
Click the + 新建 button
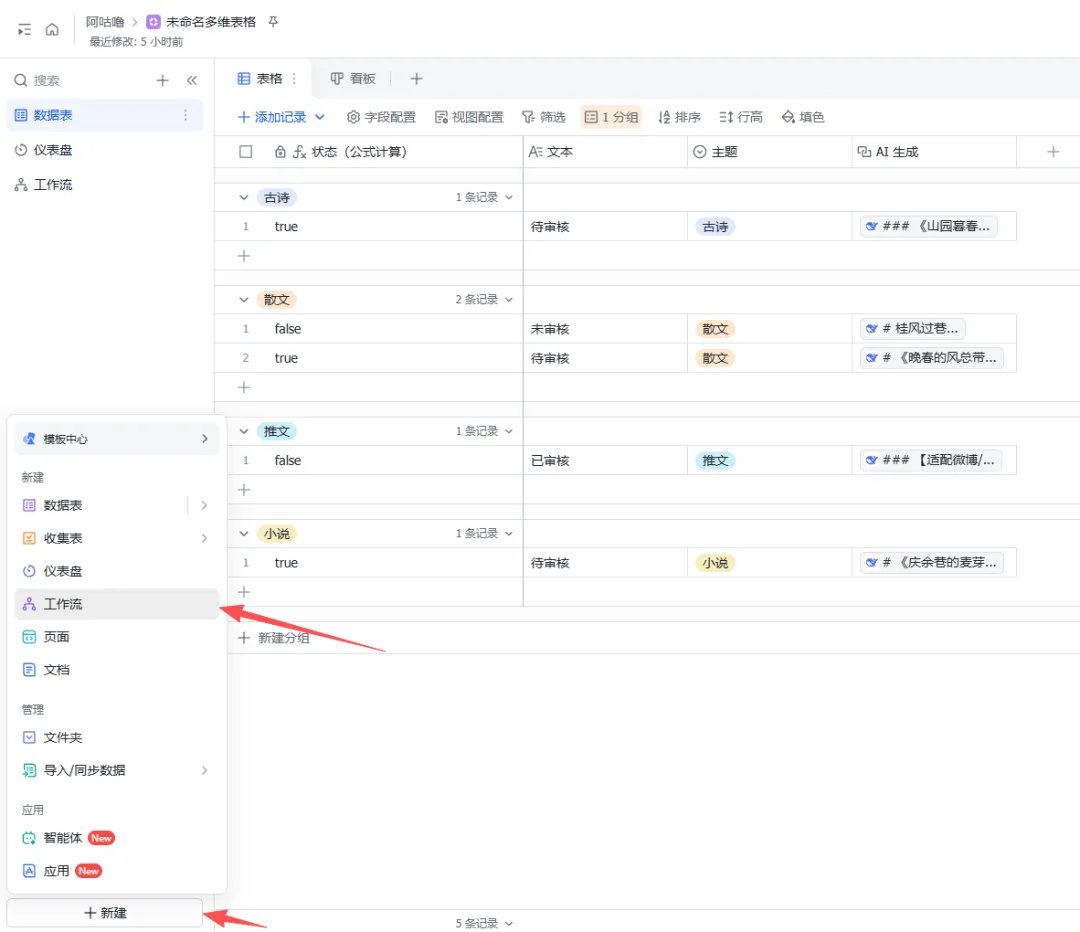105,913
